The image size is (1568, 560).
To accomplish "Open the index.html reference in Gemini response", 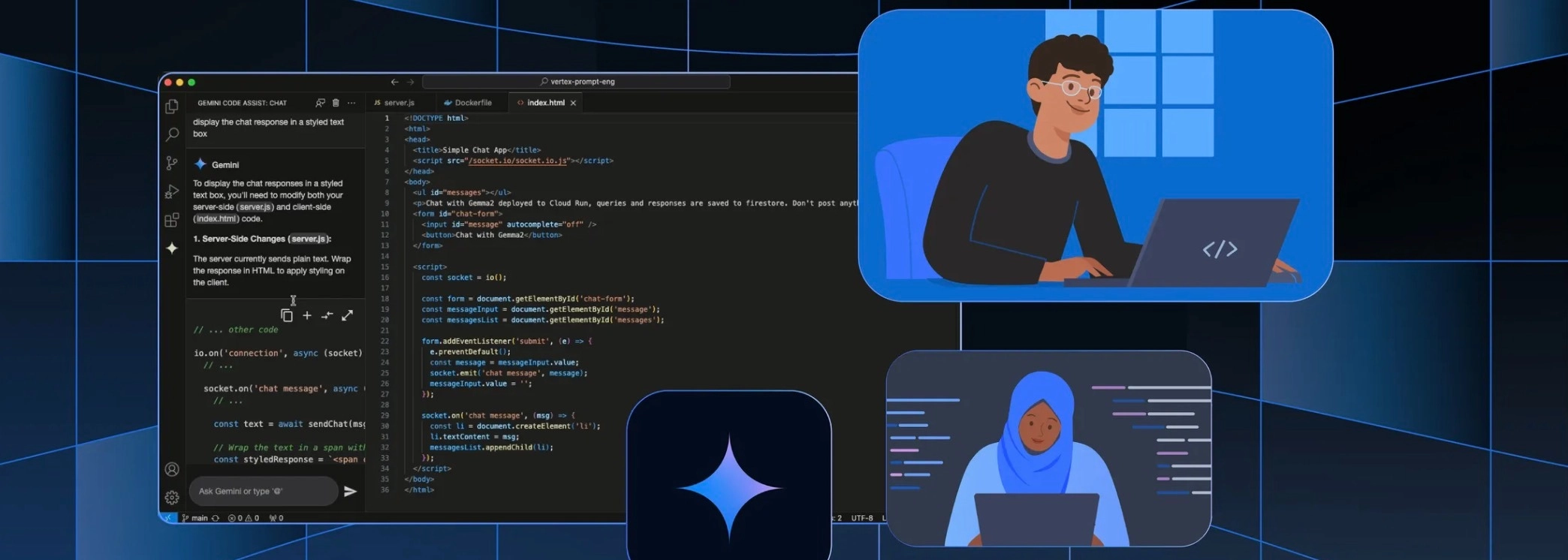I will pos(216,219).
